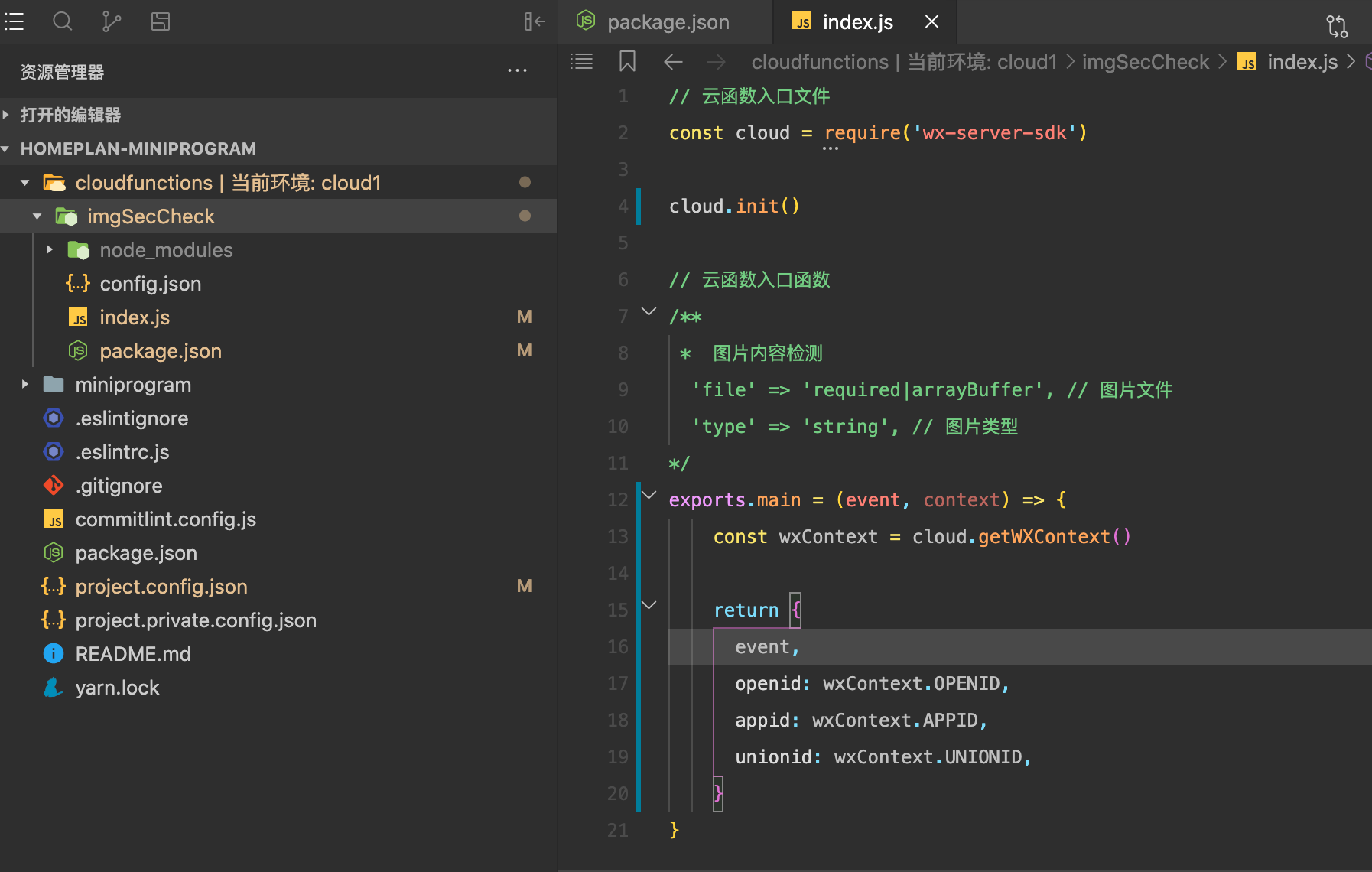Open config.json in the file tree
1372x872 pixels.
point(278,284)
